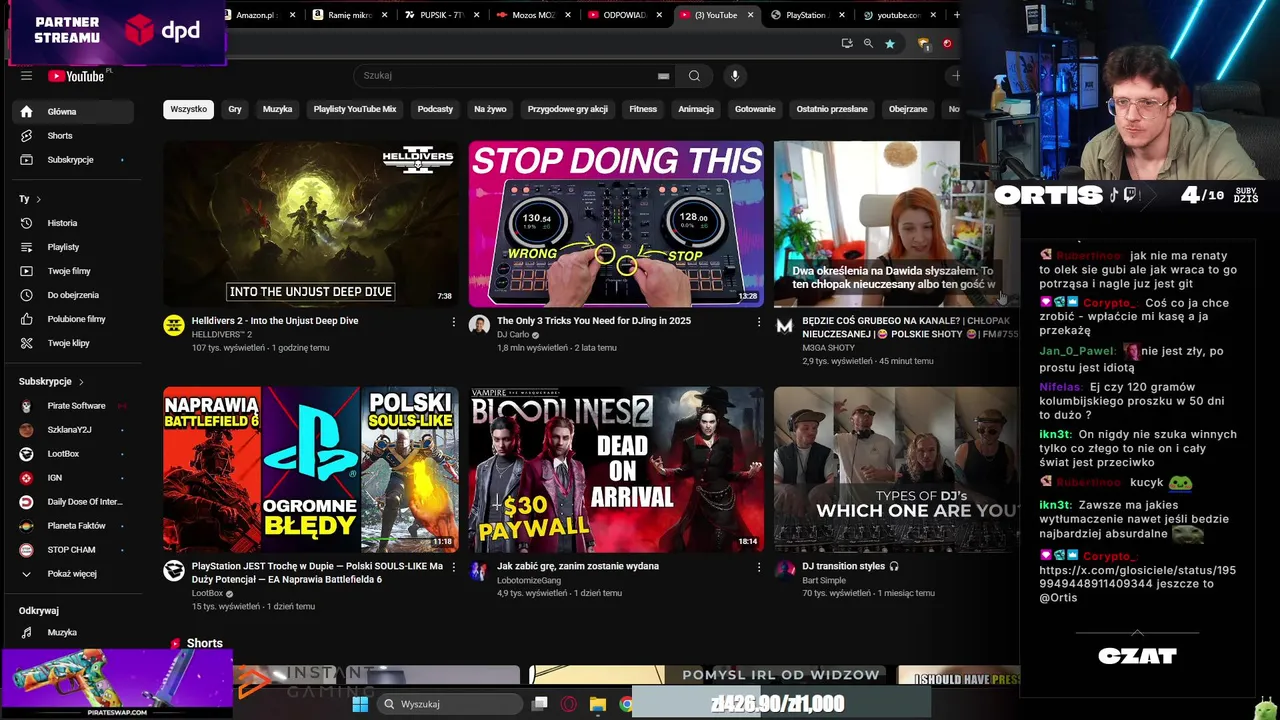Switch to the PlayStation browser tab
Screen dimensions: 1280x720
808,15
